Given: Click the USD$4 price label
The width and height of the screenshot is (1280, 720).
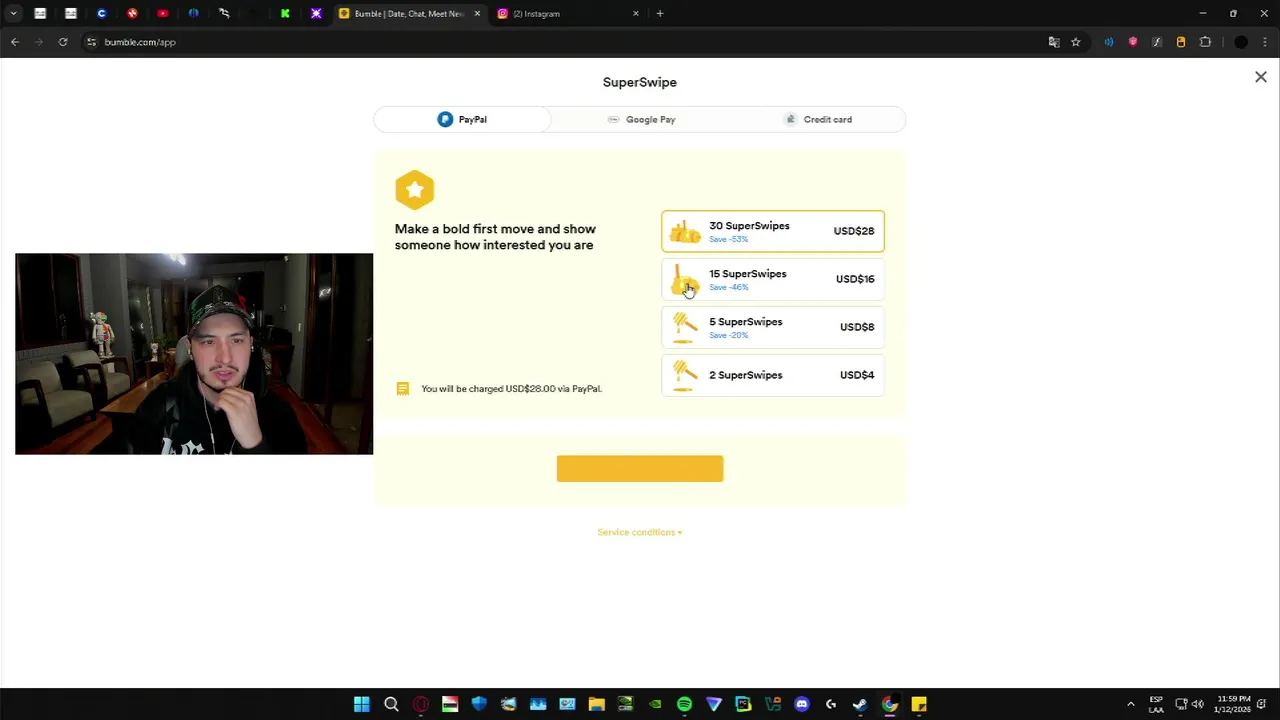Looking at the screenshot, I should (x=857, y=375).
